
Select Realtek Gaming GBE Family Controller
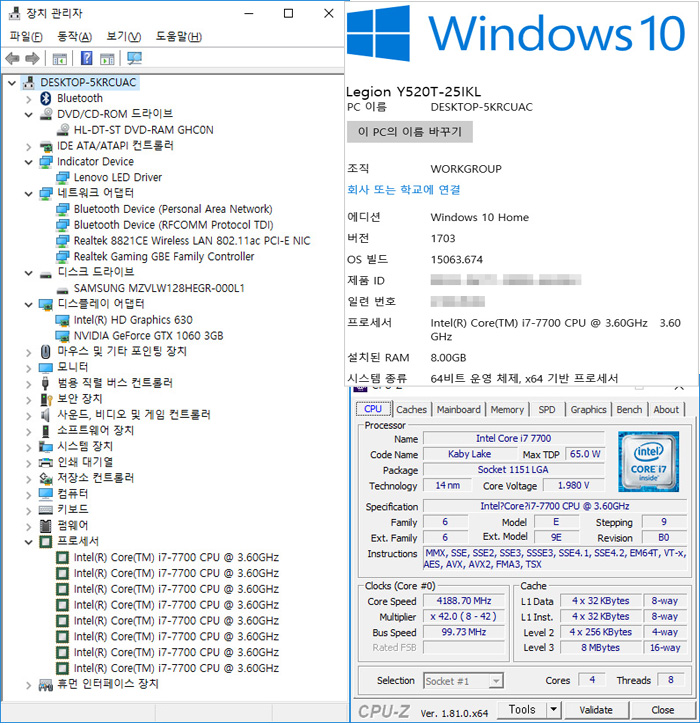coord(164,257)
